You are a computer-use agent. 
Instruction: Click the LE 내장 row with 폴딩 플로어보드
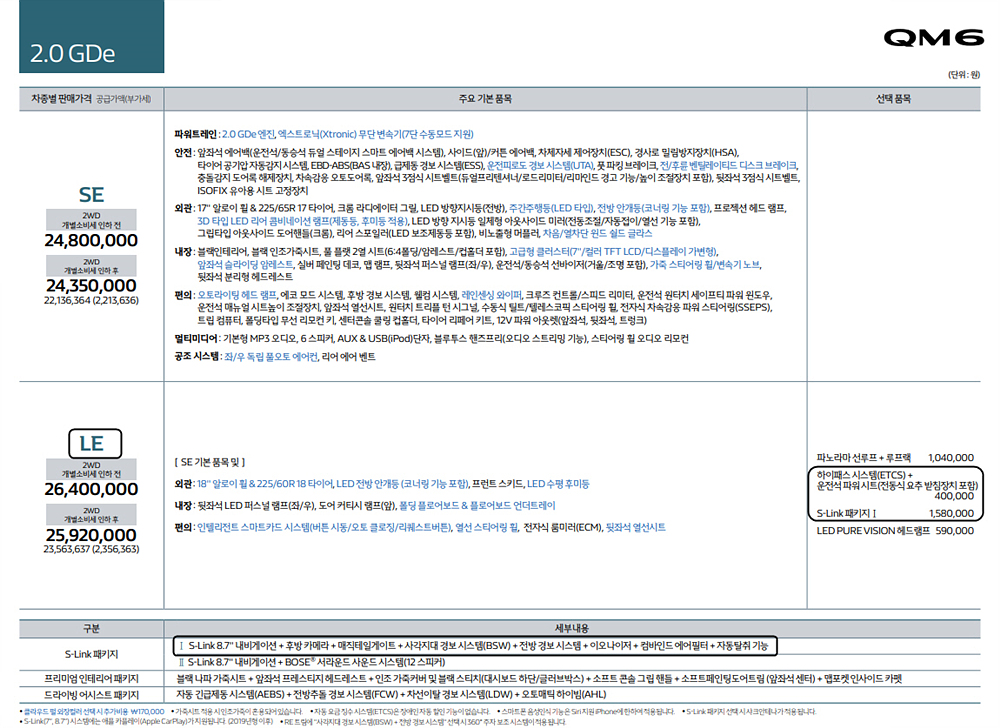tap(365, 506)
